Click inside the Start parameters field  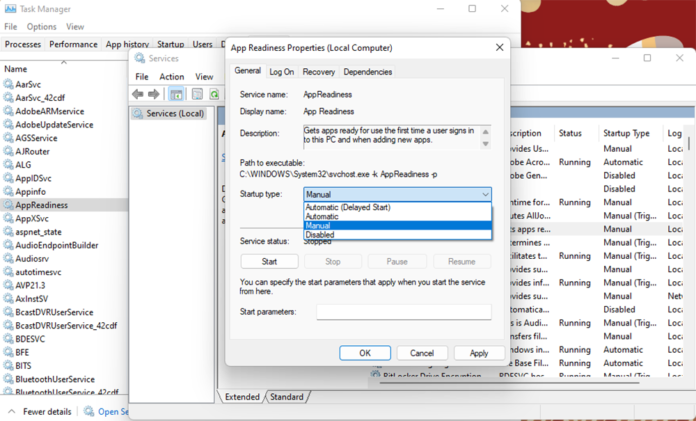[x=404, y=313]
